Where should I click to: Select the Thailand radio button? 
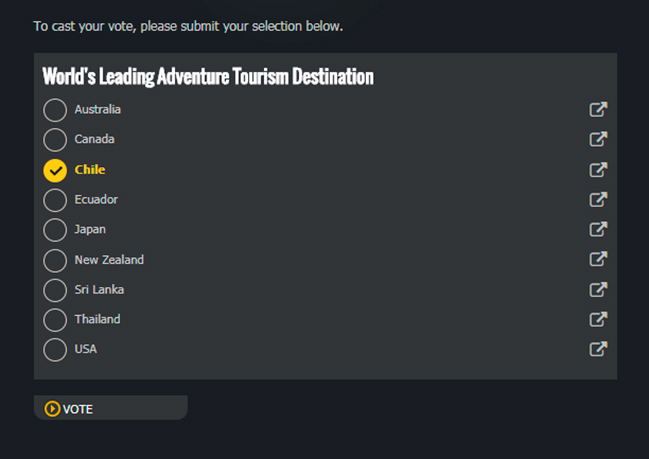55,320
